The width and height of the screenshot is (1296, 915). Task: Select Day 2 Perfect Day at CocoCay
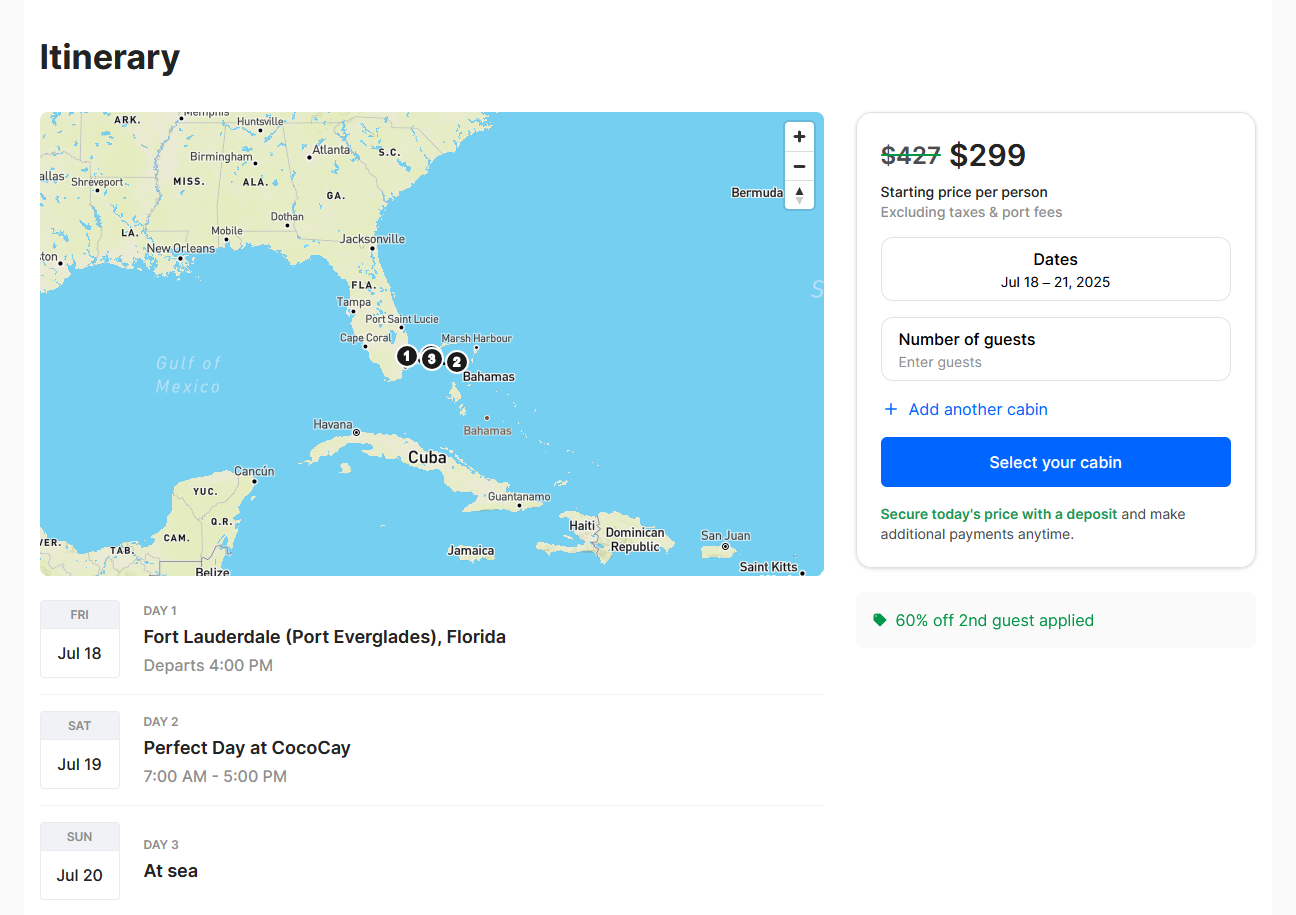247,748
